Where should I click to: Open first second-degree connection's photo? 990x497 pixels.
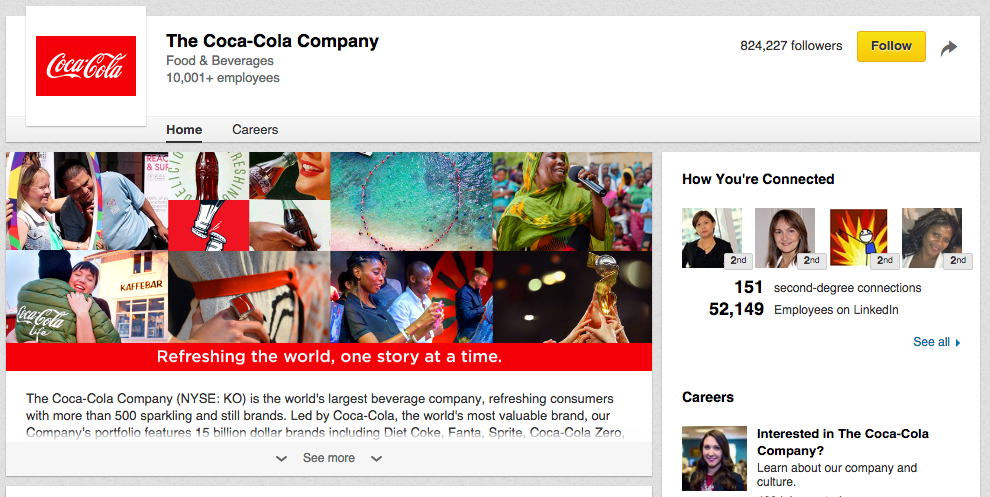pyautogui.click(x=711, y=238)
